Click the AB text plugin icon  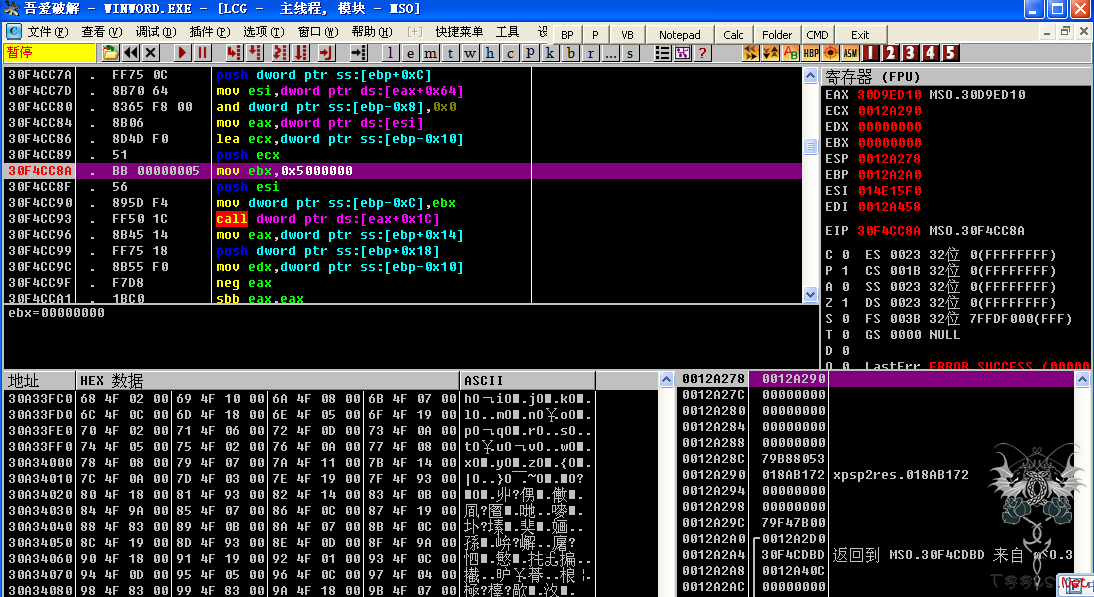pos(790,53)
